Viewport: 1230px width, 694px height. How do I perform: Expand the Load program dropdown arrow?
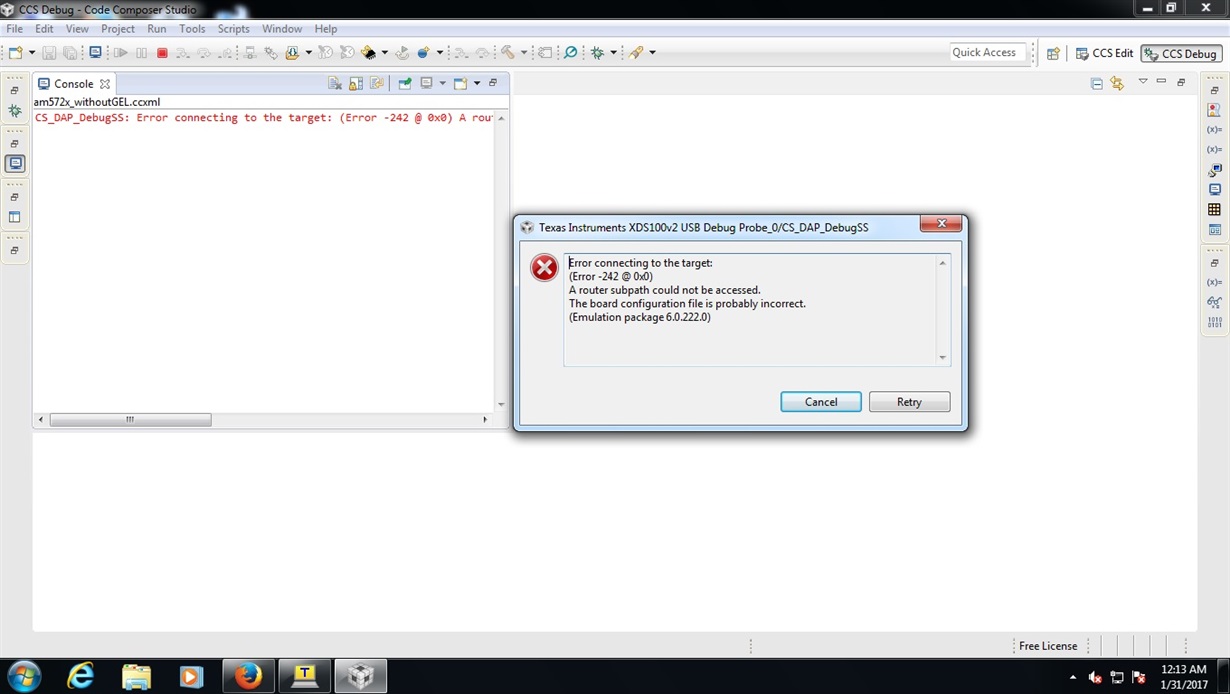coord(308,52)
